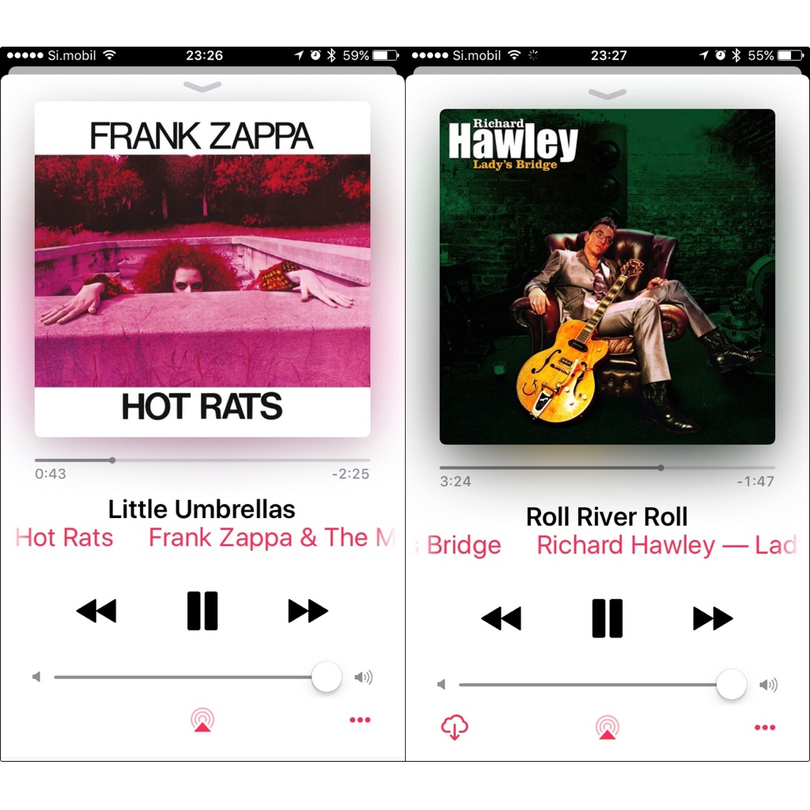Open AirPlay icon under Little Umbrellas
810x810 pixels.
202,720
